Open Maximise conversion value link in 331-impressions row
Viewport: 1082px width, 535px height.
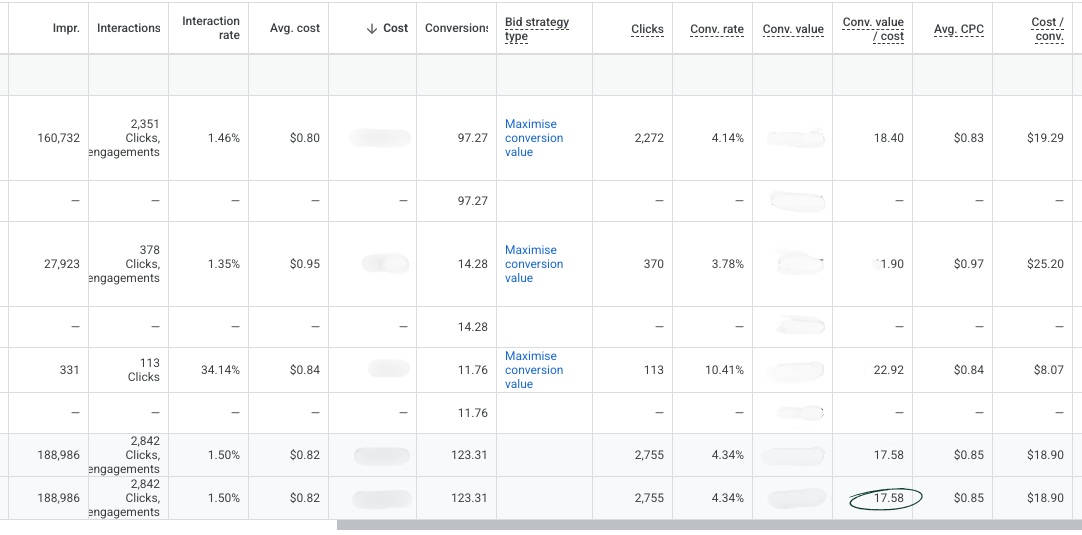pos(534,370)
